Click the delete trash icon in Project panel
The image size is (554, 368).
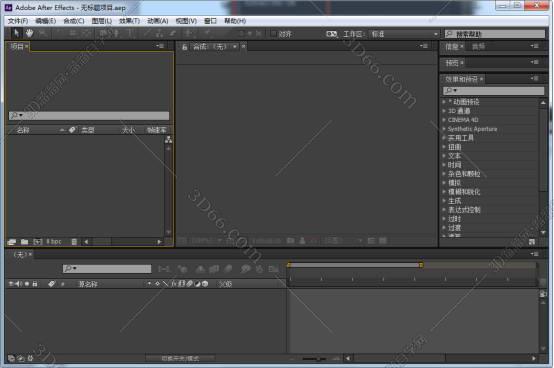click(x=74, y=242)
